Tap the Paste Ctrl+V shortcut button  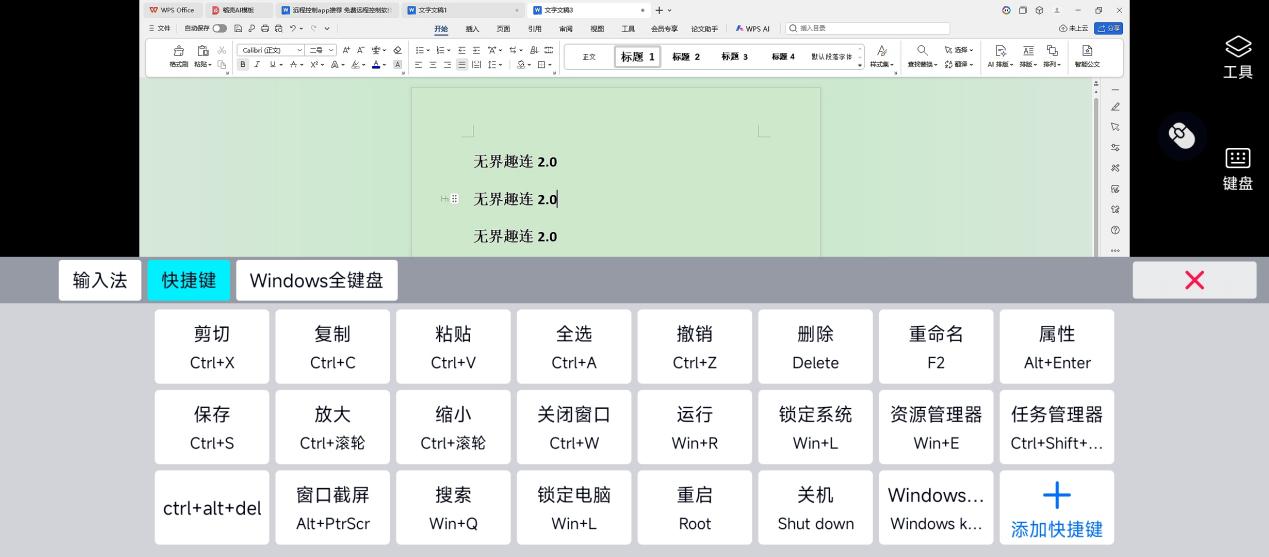[453, 347]
